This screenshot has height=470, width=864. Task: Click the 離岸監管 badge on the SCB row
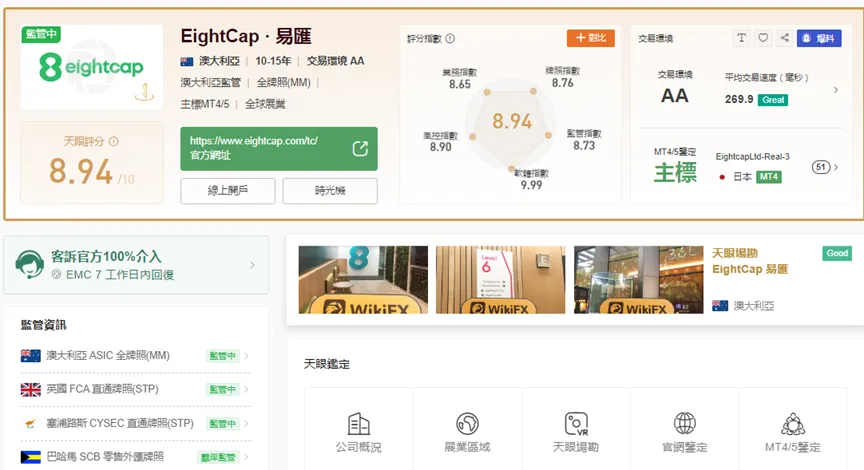point(218,457)
